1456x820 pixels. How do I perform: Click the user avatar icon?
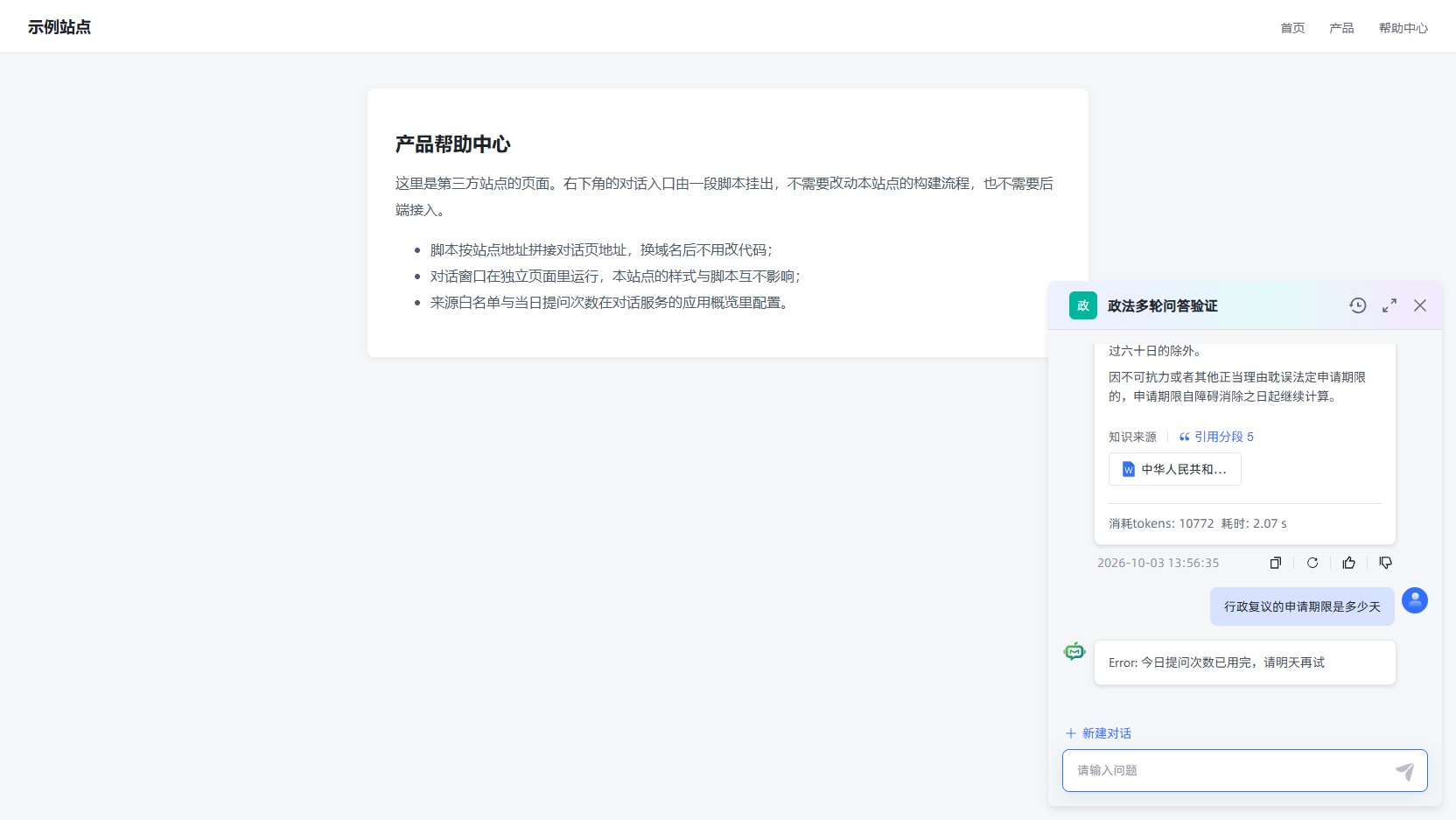(1415, 600)
